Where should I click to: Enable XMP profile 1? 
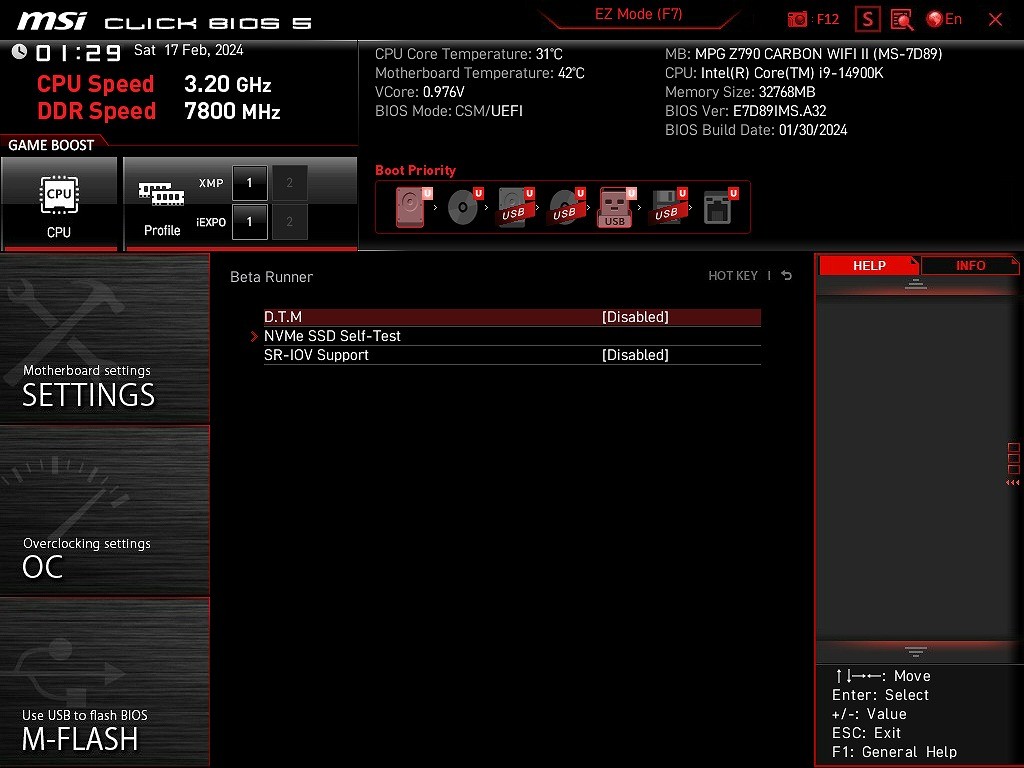point(249,183)
